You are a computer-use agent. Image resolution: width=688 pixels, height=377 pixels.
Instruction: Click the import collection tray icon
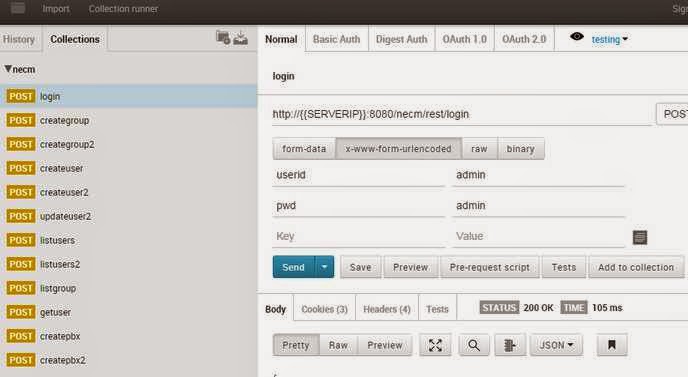pos(240,38)
